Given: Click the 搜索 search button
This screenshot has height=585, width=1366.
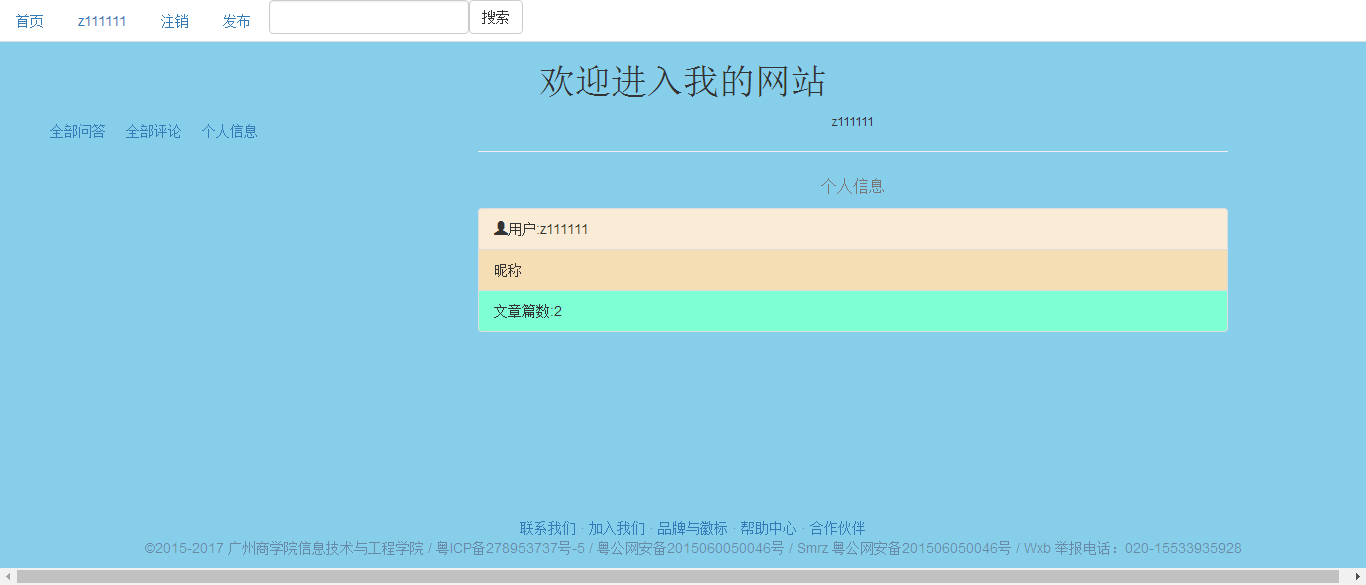Looking at the screenshot, I should 496,17.
